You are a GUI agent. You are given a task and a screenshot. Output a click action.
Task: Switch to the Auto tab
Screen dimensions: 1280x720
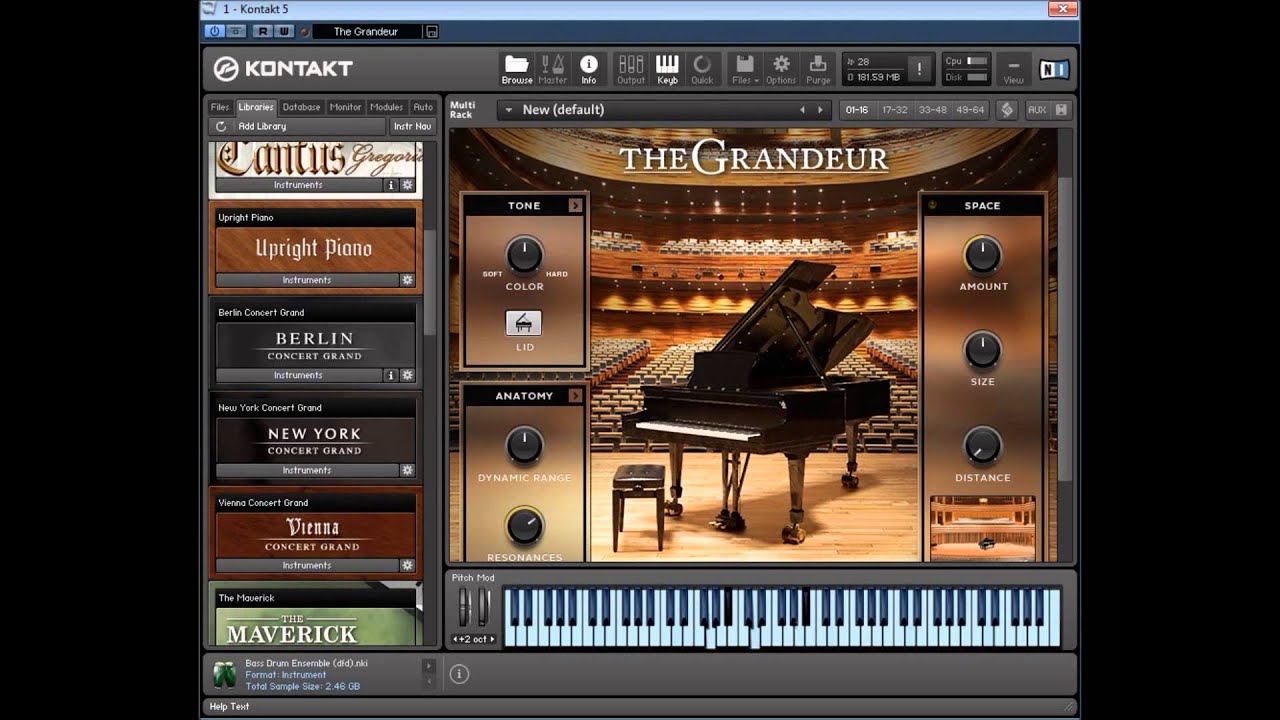[423, 107]
